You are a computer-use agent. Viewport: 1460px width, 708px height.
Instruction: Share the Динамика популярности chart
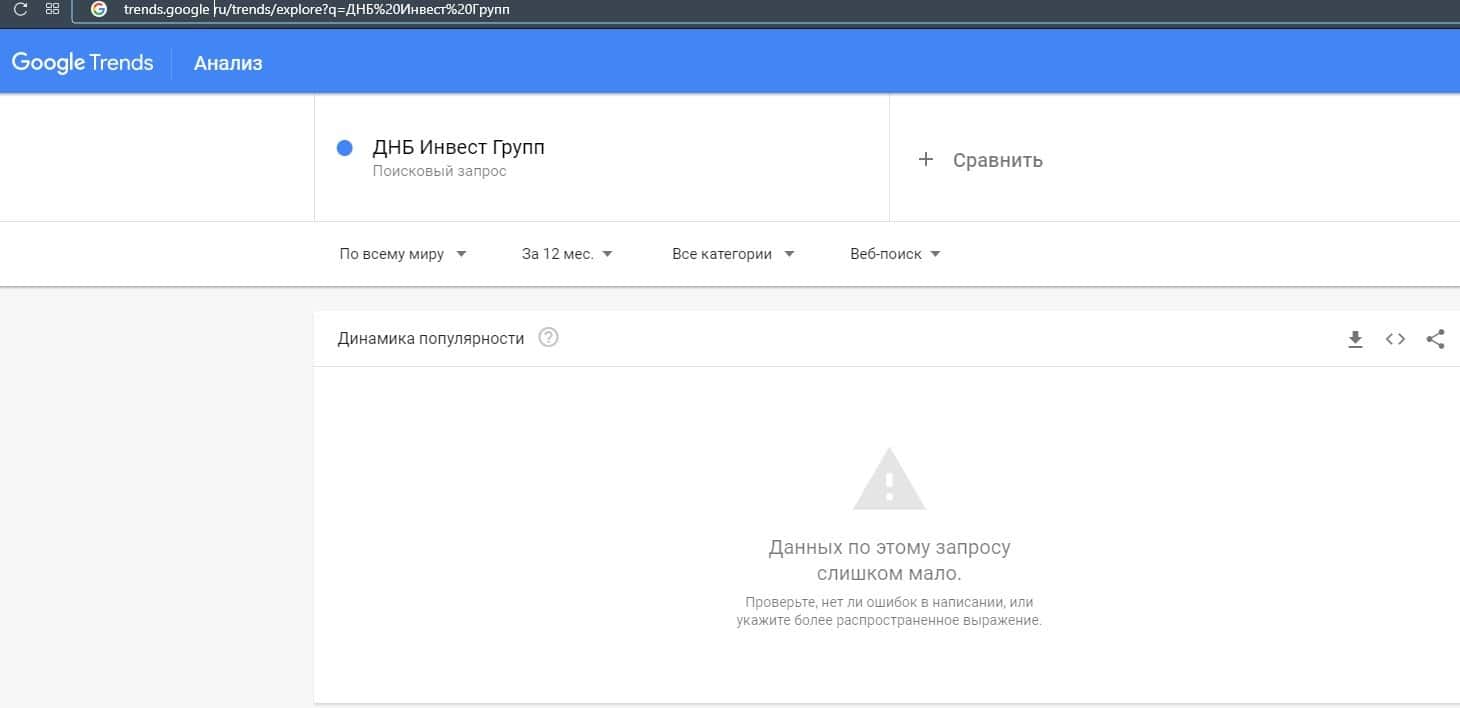click(x=1435, y=339)
